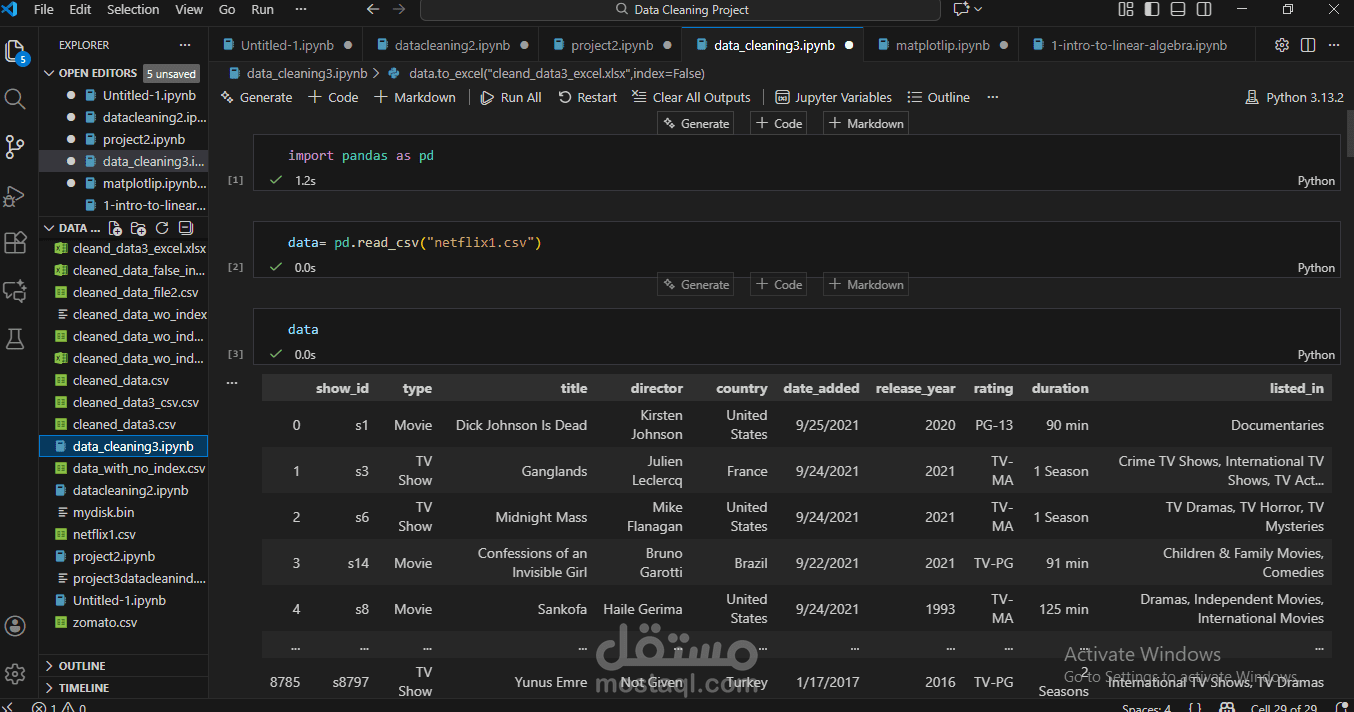Switch to the datacleaning2.ipynb tab
This screenshot has width=1354, height=712.
[x=452, y=45]
